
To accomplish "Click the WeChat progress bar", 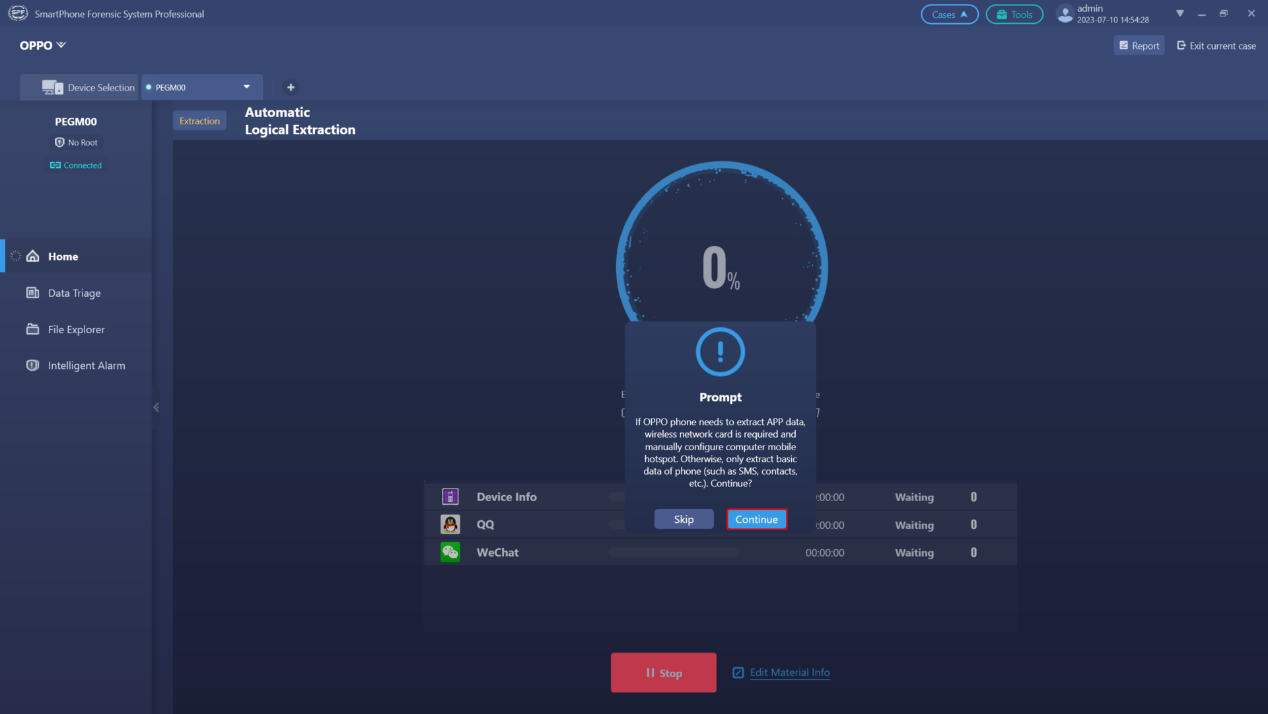I will tap(673, 552).
